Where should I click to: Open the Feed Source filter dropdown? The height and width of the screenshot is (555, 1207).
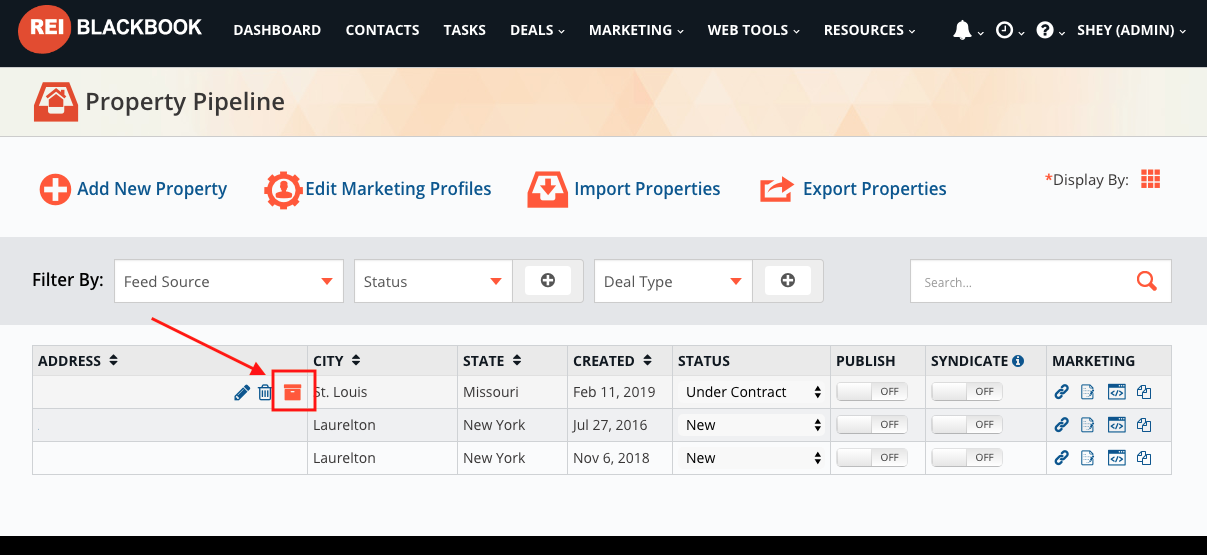click(x=229, y=281)
